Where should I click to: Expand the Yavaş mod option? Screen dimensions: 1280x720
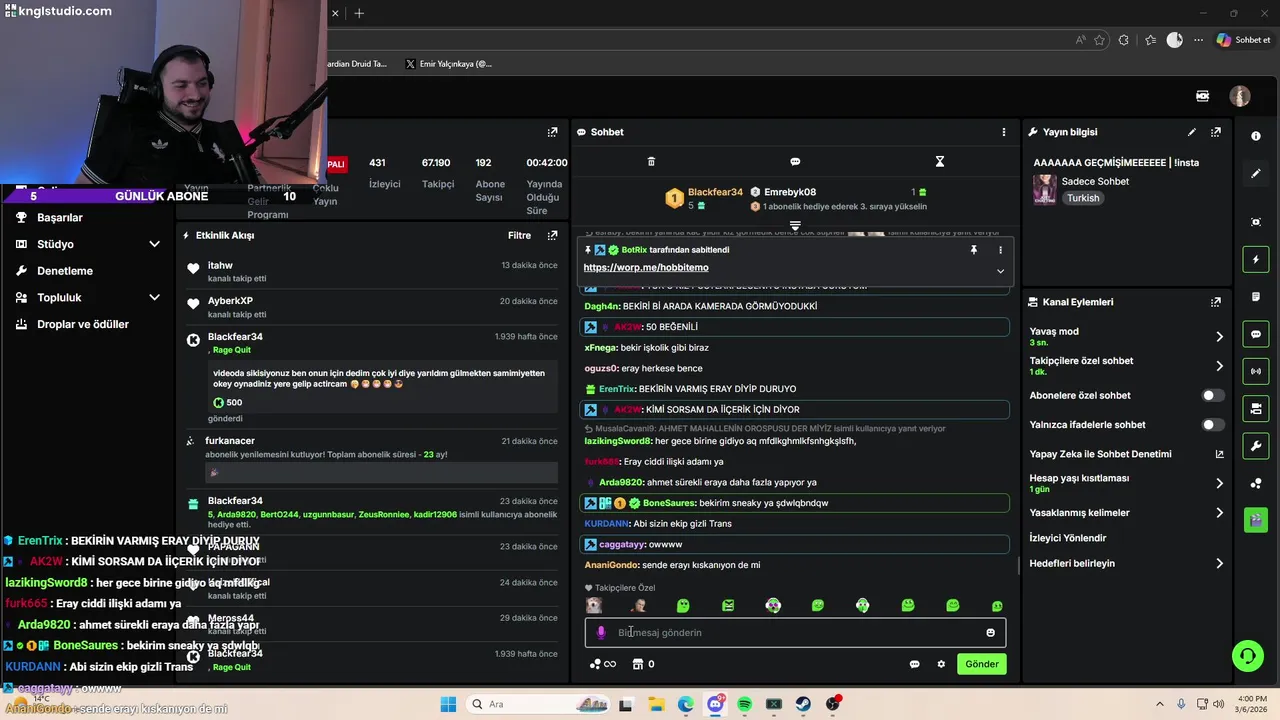(x=1219, y=337)
